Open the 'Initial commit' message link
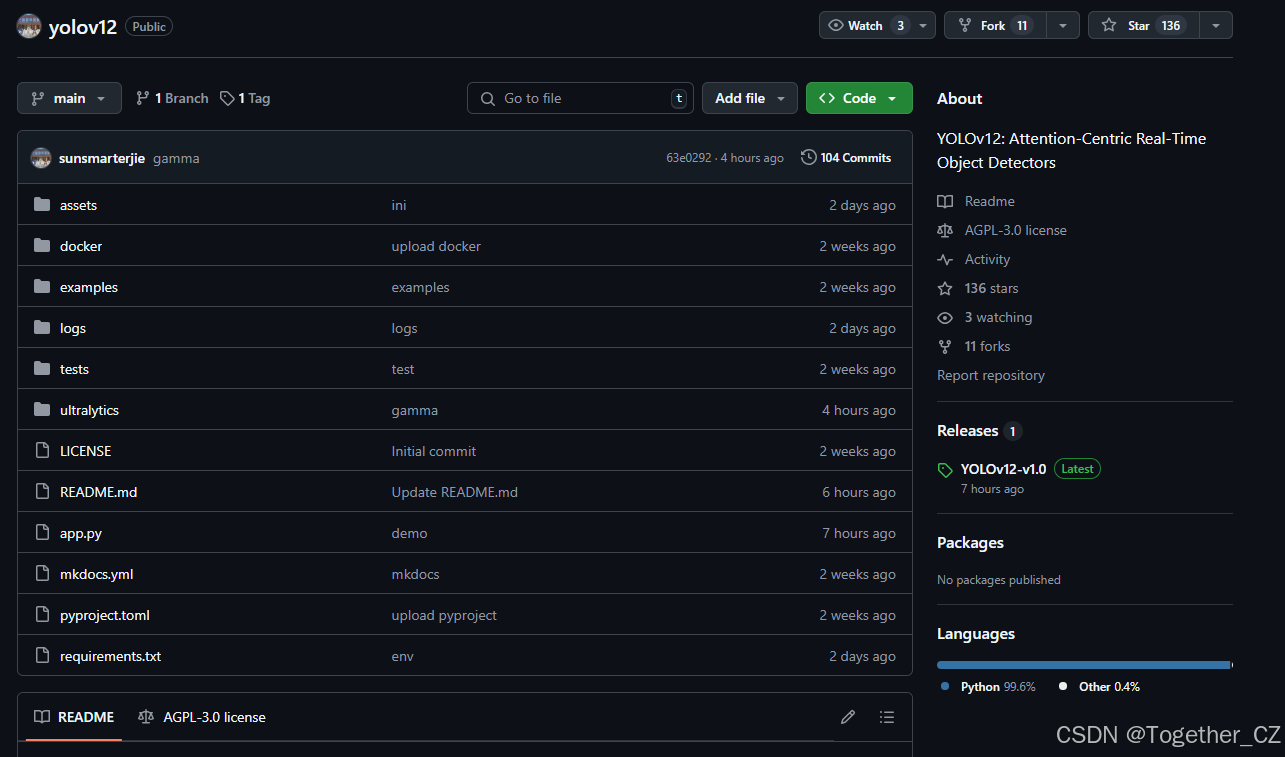1285x757 pixels. click(x=434, y=451)
